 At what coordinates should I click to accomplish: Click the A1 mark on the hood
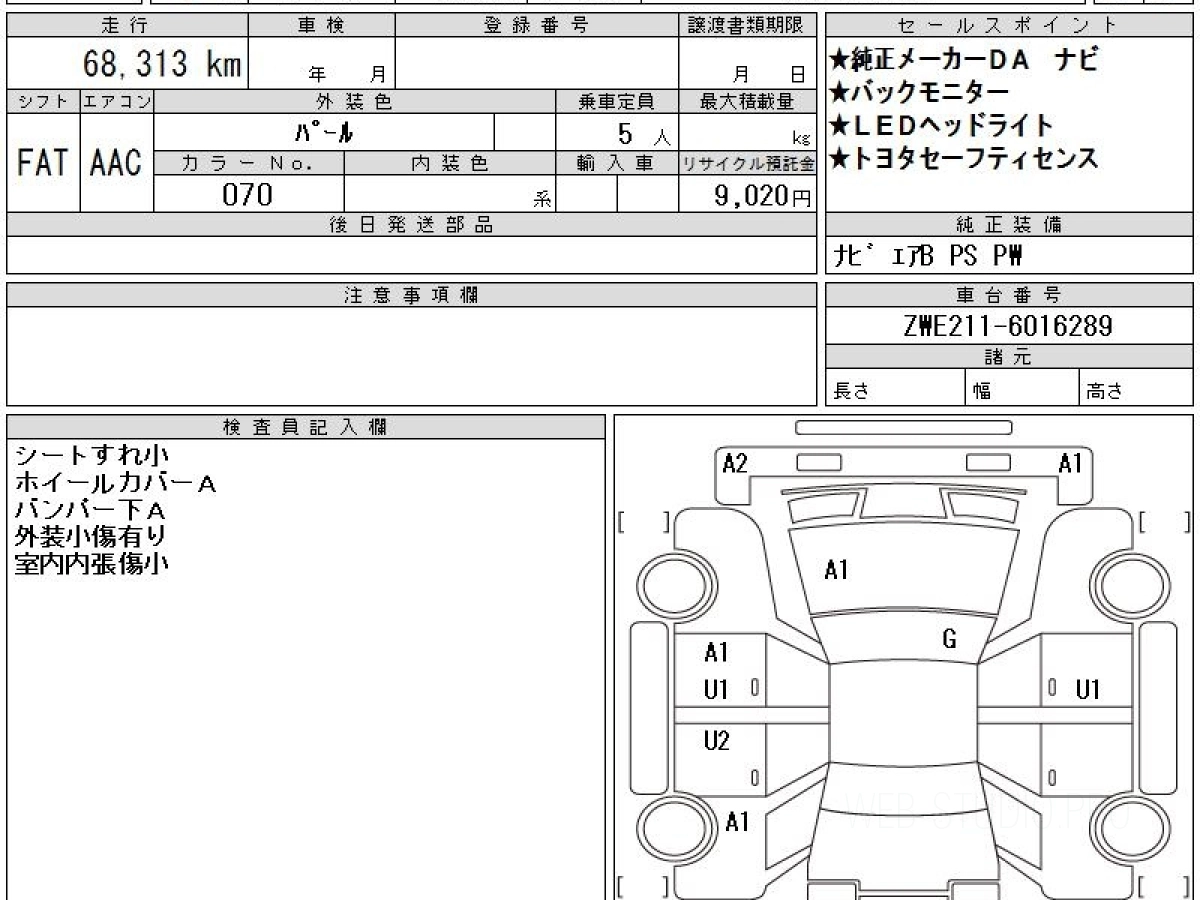pos(837,570)
